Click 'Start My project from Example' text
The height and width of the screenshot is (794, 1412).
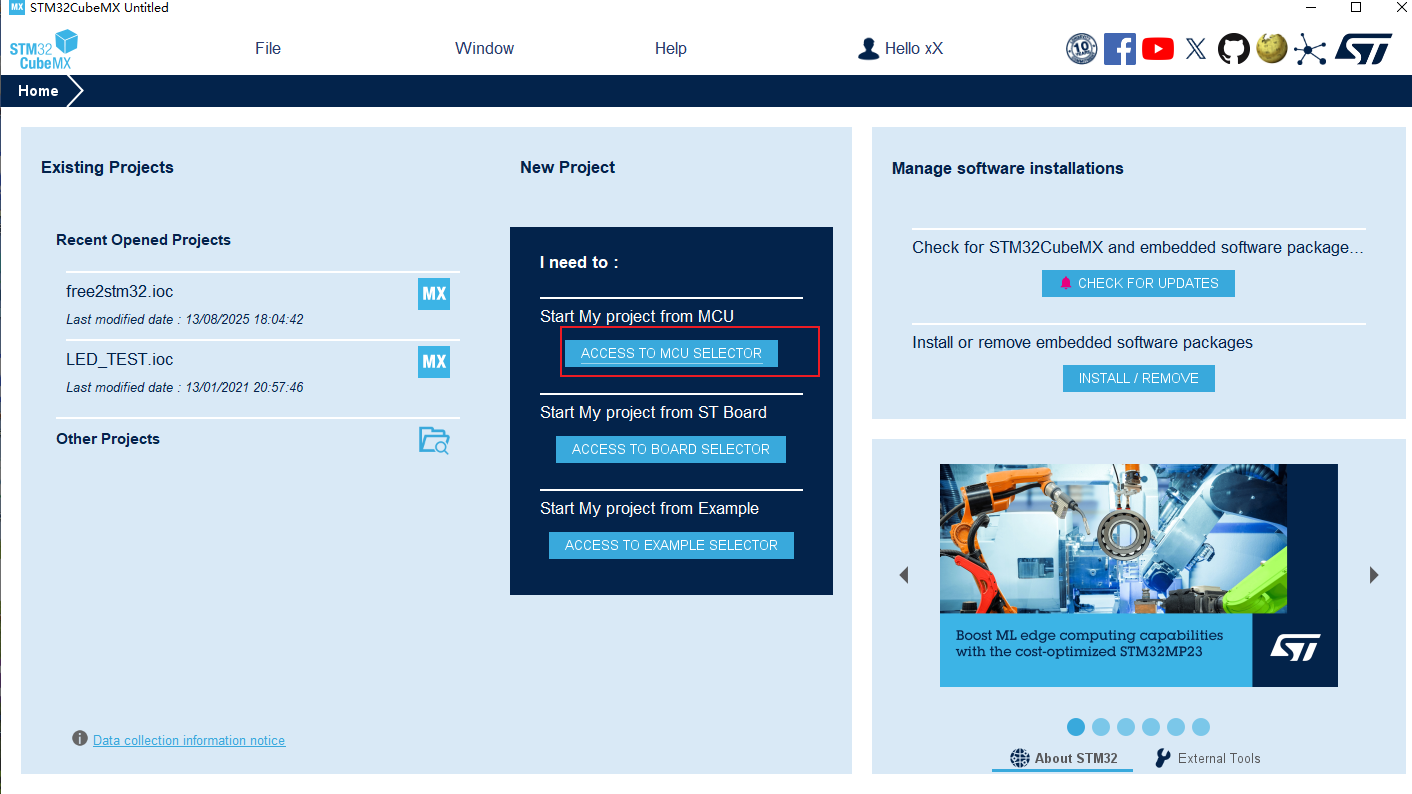tap(649, 508)
